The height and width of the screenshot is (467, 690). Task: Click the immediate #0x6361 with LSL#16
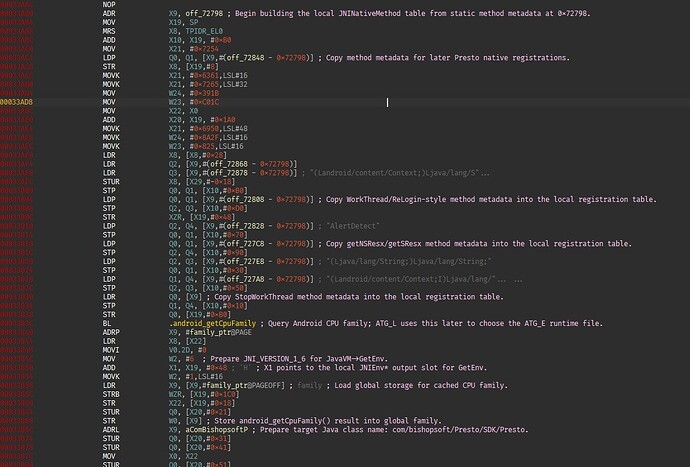[x=206, y=75]
